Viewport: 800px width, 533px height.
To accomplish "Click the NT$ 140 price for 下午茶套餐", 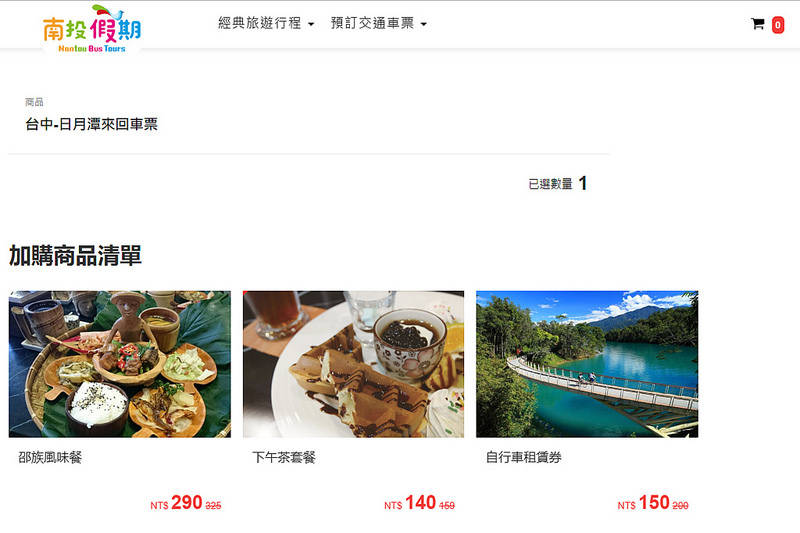I will (419, 503).
